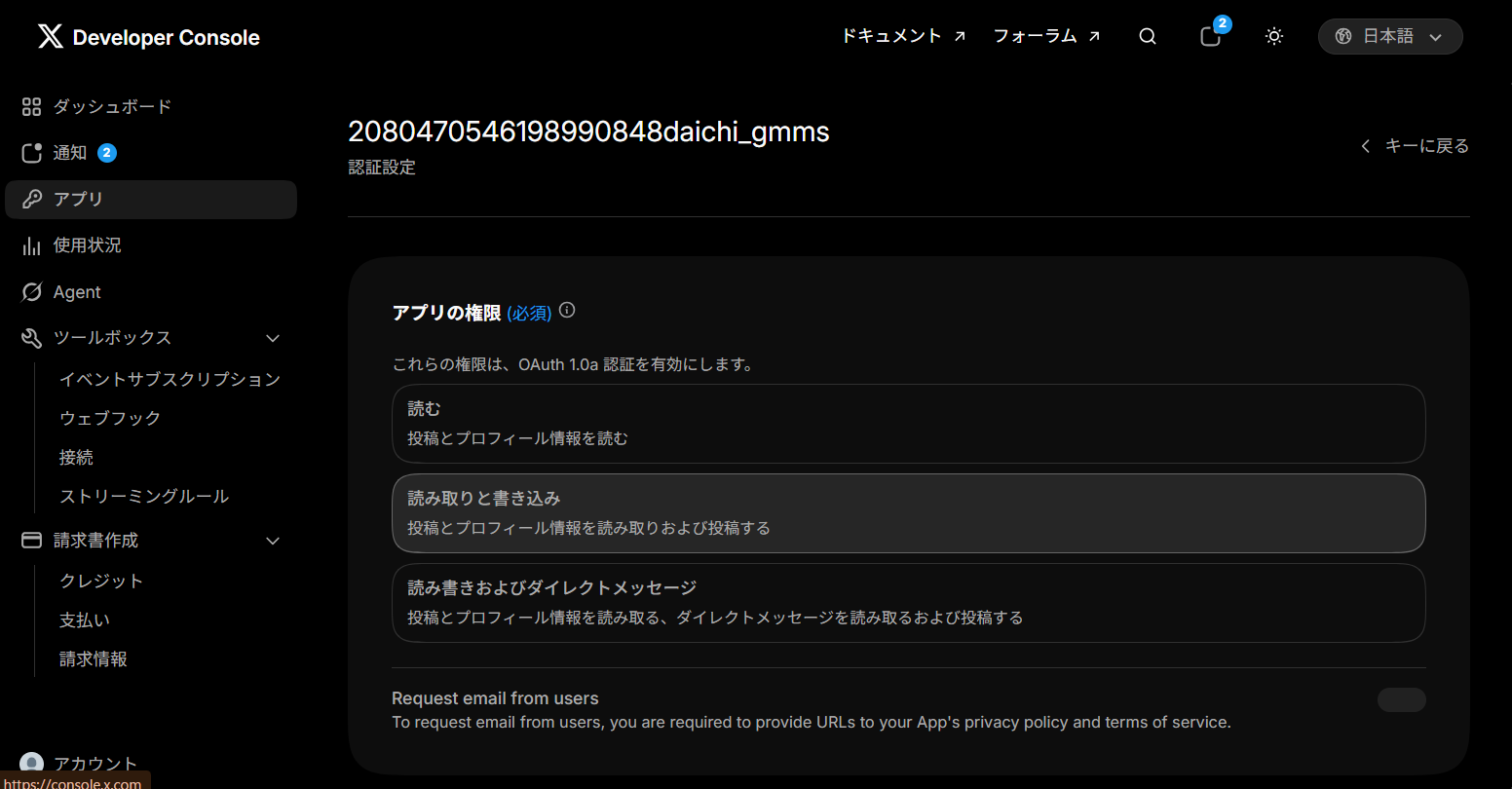This screenshot has width=1512, height=789.
Task: Click the credit card icon beside 請求書作成
Action: tap(32, 541)
